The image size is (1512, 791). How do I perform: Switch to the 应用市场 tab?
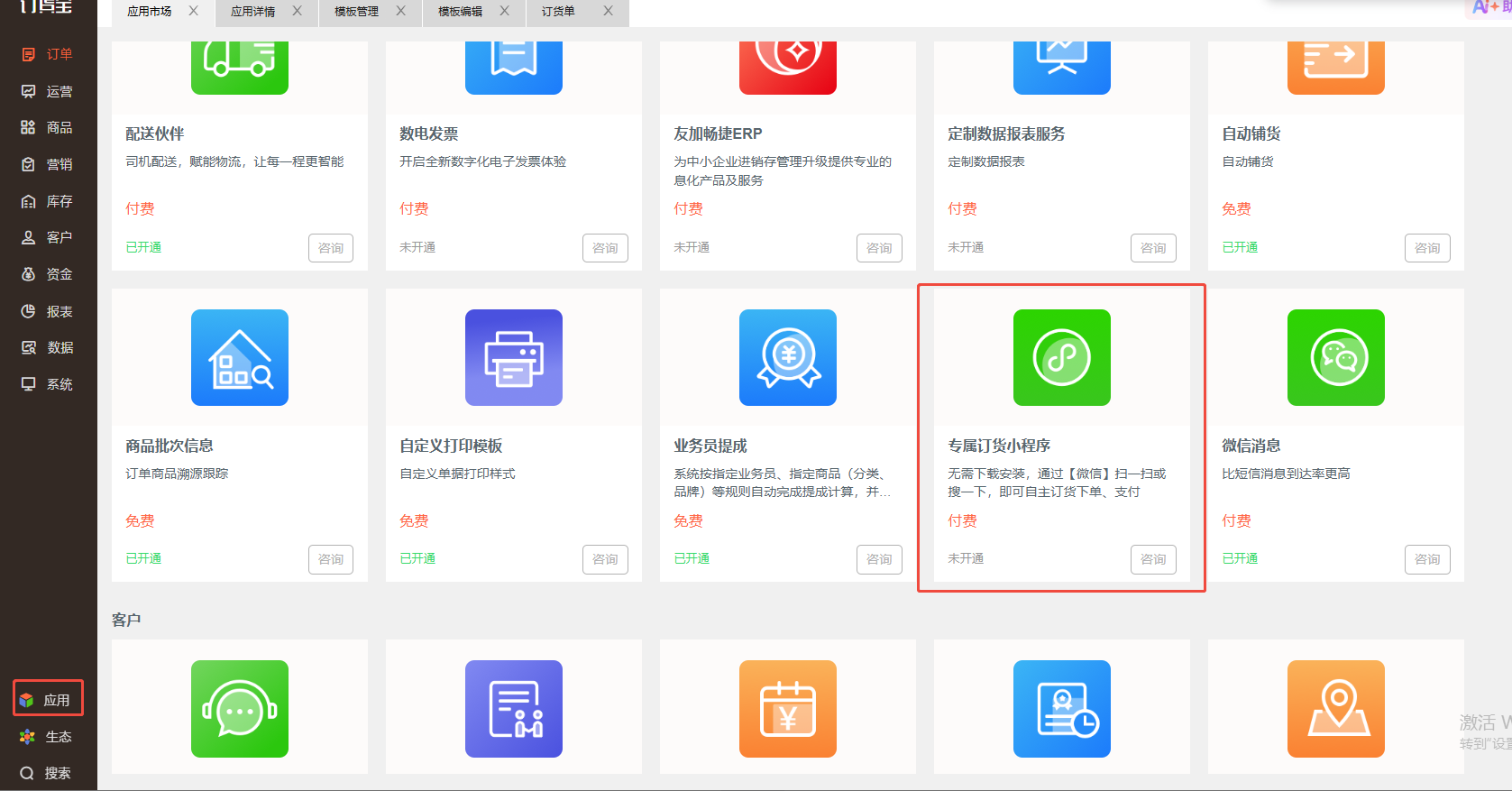tap(149, 12)
